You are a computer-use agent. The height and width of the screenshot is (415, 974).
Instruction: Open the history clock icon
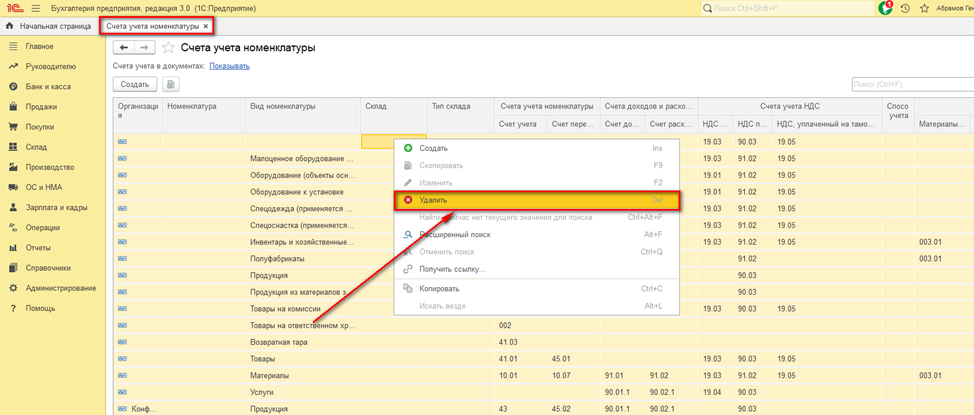pos(905,9)
